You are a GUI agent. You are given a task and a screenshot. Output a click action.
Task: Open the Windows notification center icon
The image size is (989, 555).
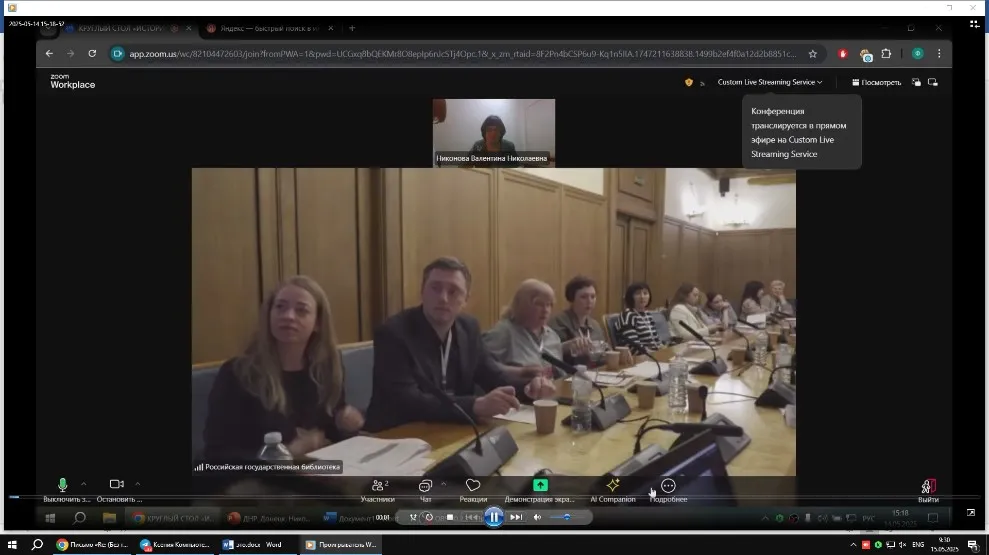pos(973,545)
